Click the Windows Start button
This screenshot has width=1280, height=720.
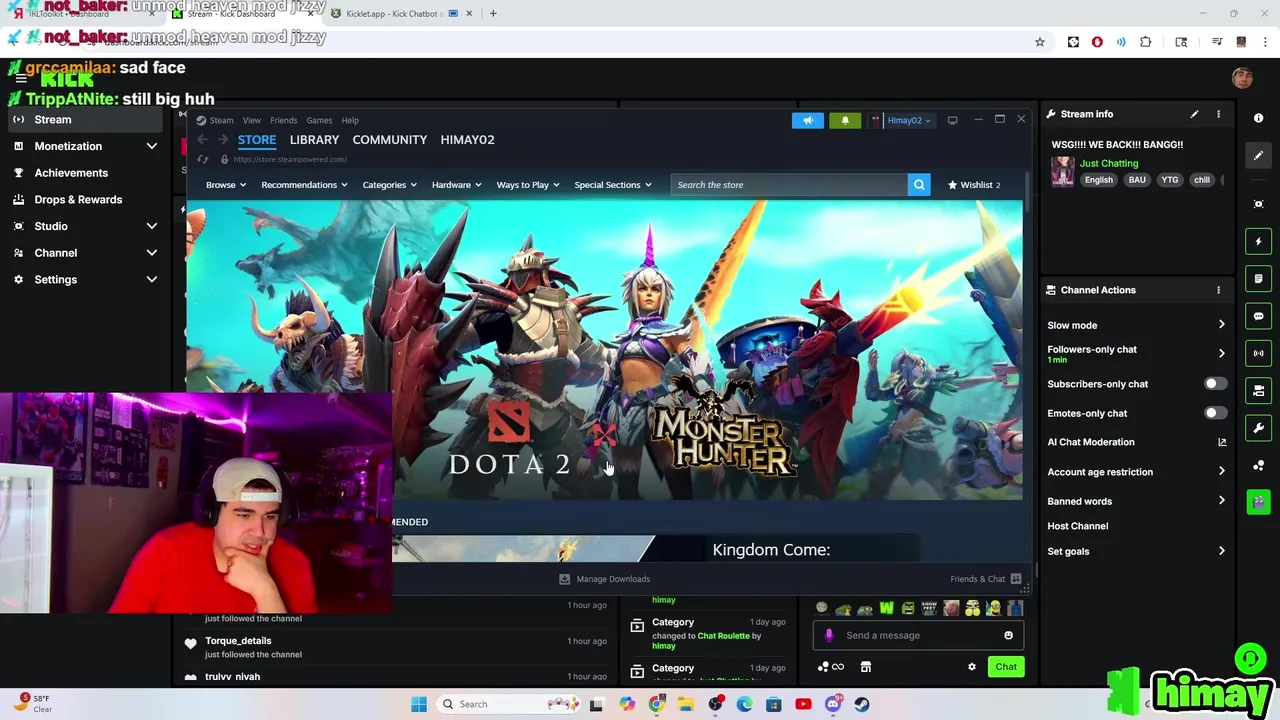point(419,704)
